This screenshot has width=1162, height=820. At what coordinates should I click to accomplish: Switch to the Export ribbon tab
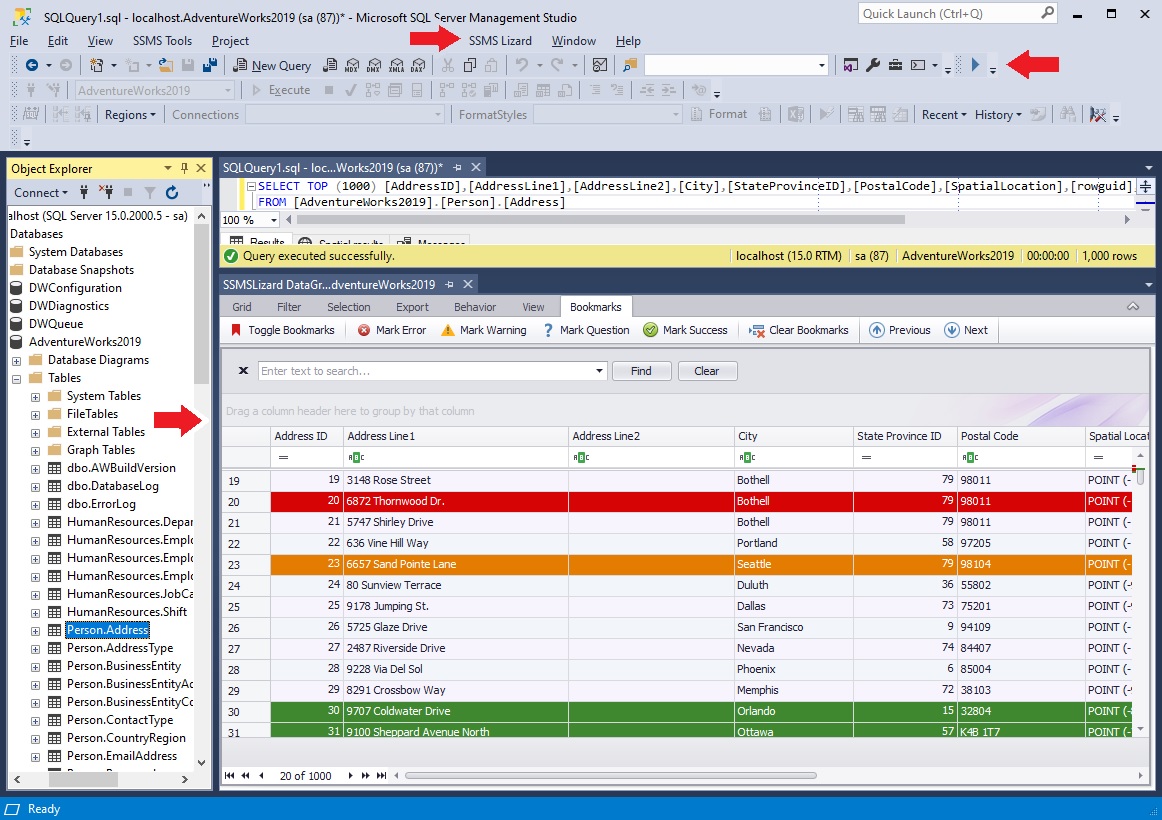click(412, 307)
